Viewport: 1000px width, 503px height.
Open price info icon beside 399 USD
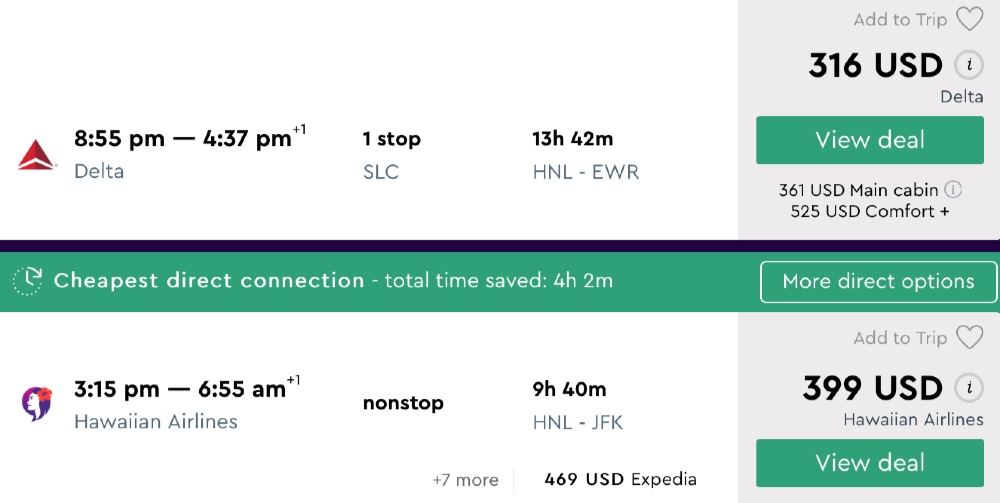[x=968, y=388]
